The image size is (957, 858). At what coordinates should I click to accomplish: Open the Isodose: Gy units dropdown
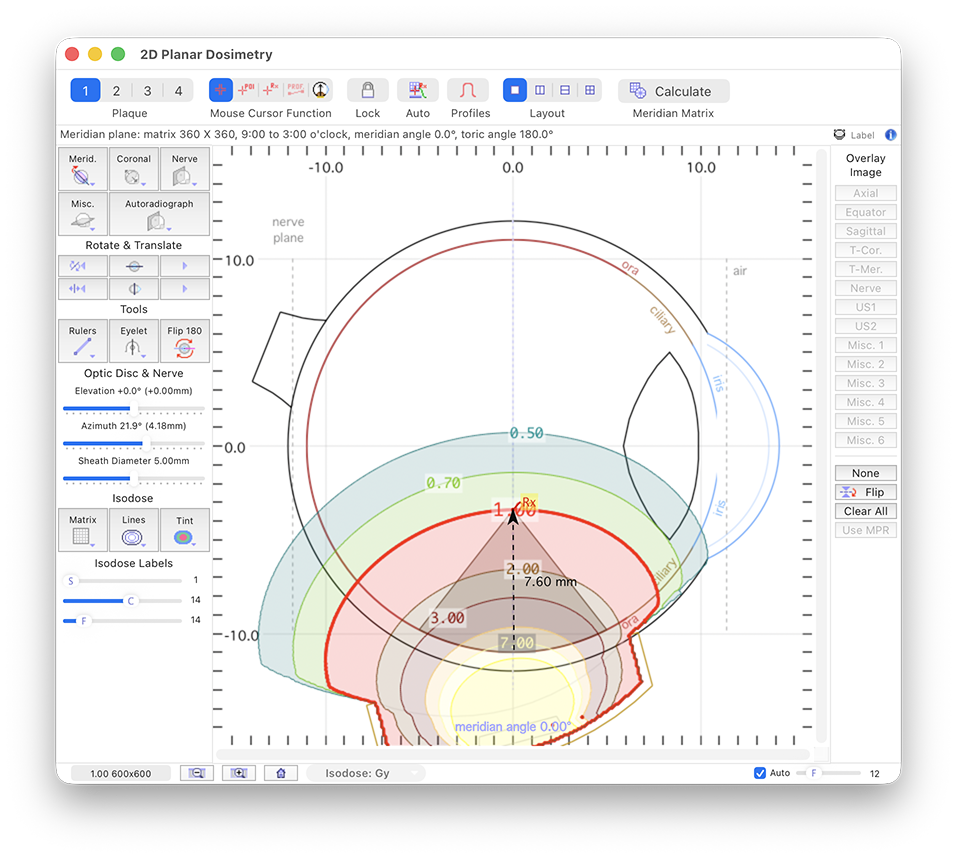click(x=366, y=773)
